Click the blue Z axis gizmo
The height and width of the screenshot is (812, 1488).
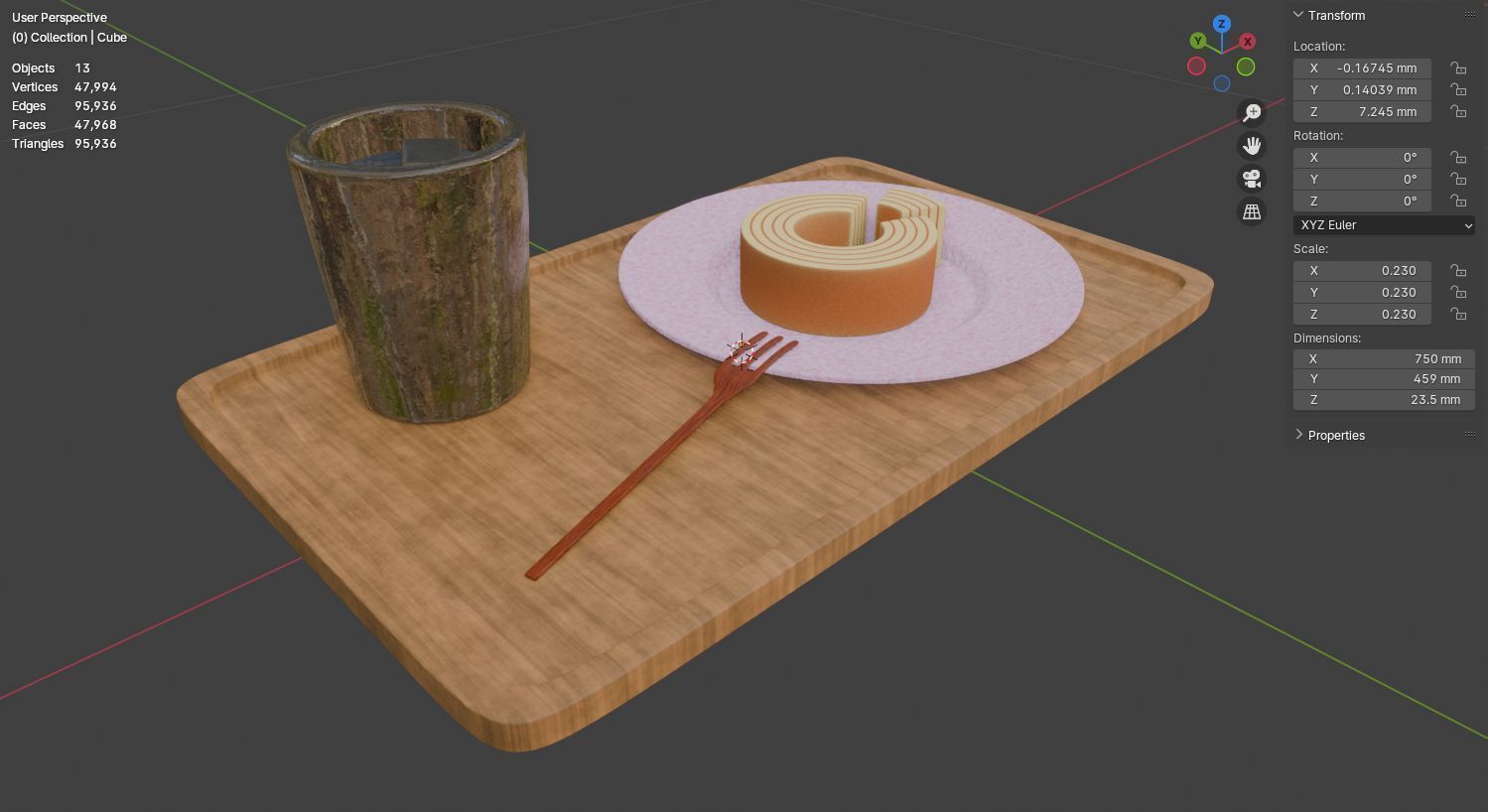coord(1222,24)
